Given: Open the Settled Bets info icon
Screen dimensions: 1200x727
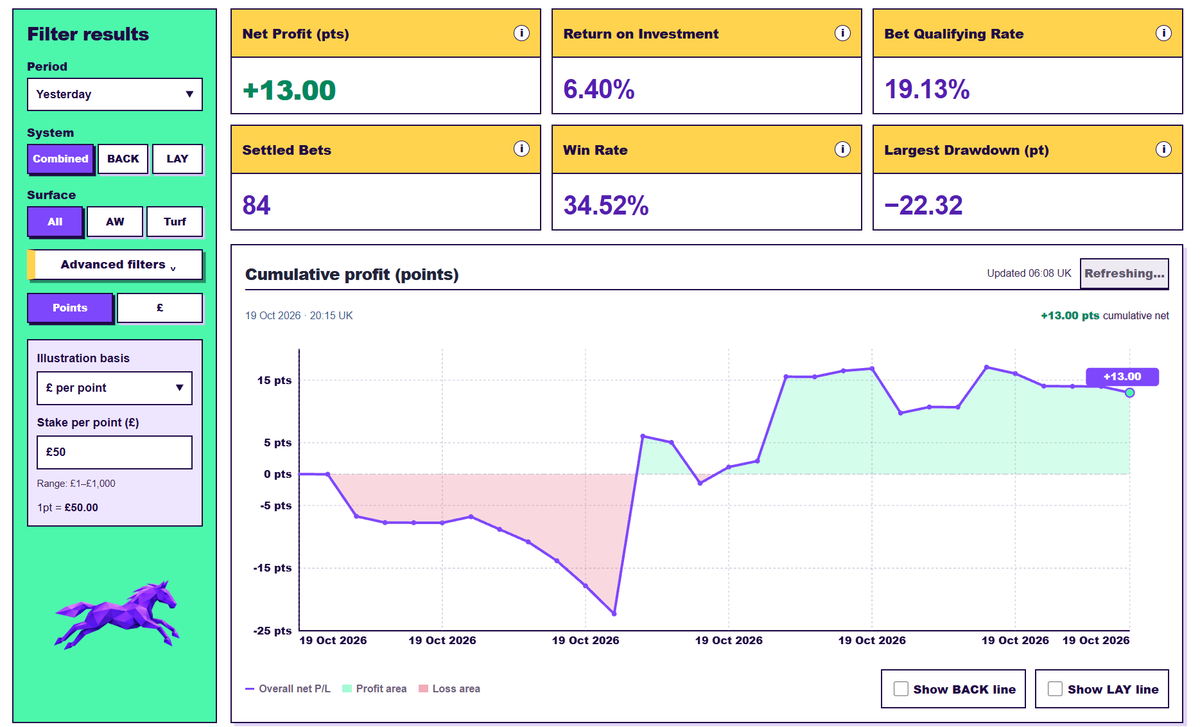Looking at the screenshot, I should coord(521,149).
